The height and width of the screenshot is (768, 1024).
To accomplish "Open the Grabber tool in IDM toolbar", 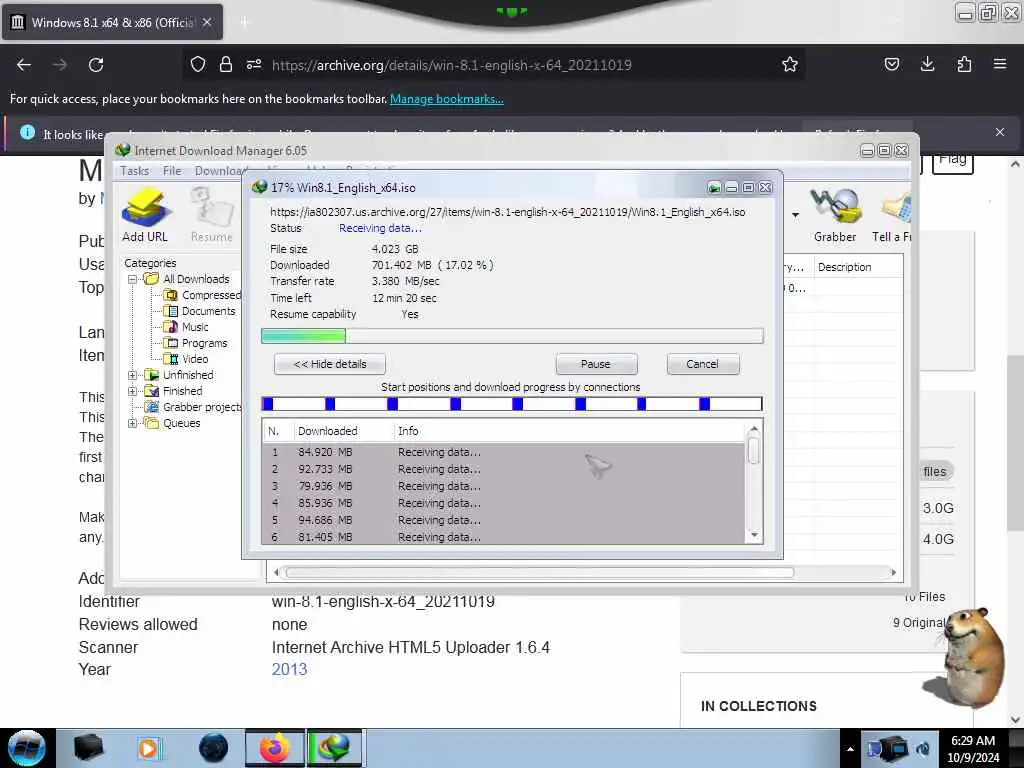I will point(835,216).
